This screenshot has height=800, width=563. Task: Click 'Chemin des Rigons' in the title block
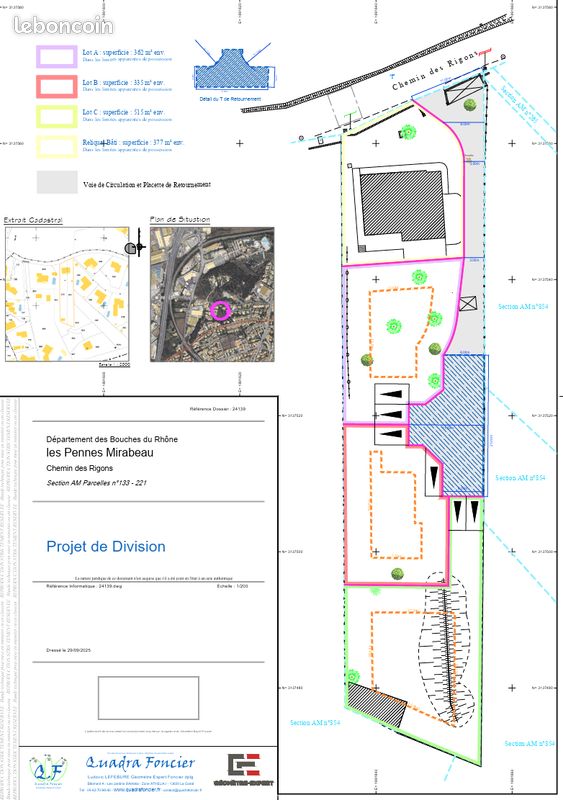[80, 468]
